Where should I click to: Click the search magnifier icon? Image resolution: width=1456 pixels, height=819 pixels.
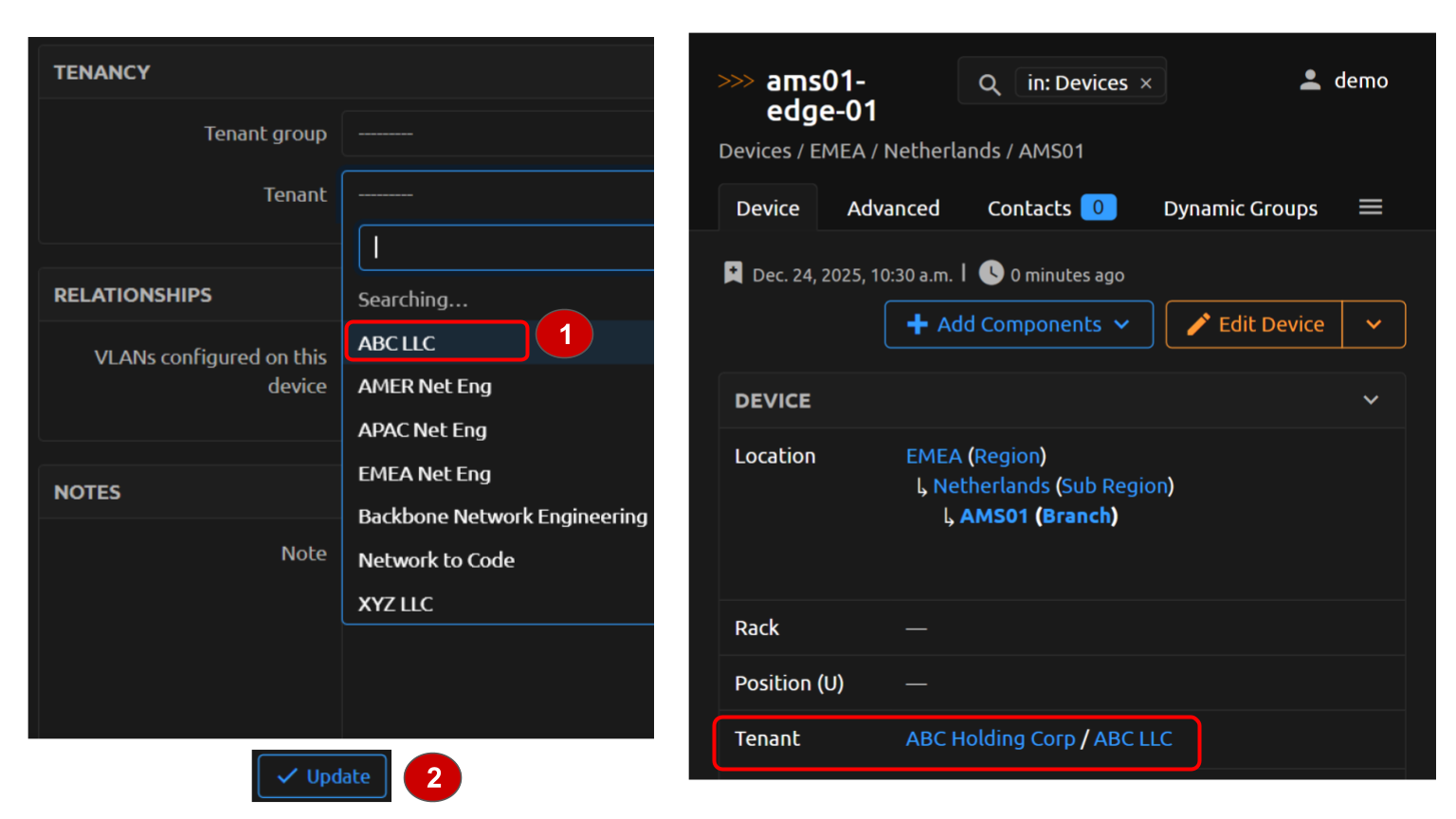pyautogui.click(x=989, y=84)
